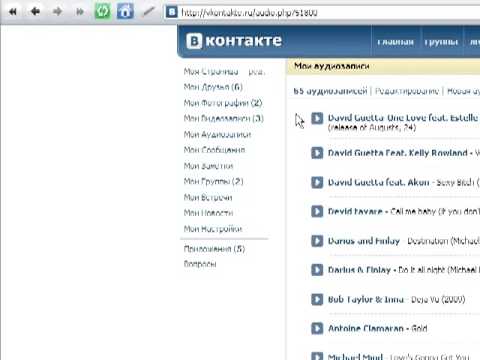This screenshot has width=480, height=360.
Task: Click the 65 аудиозаписей tab
Action: point(330,91)
